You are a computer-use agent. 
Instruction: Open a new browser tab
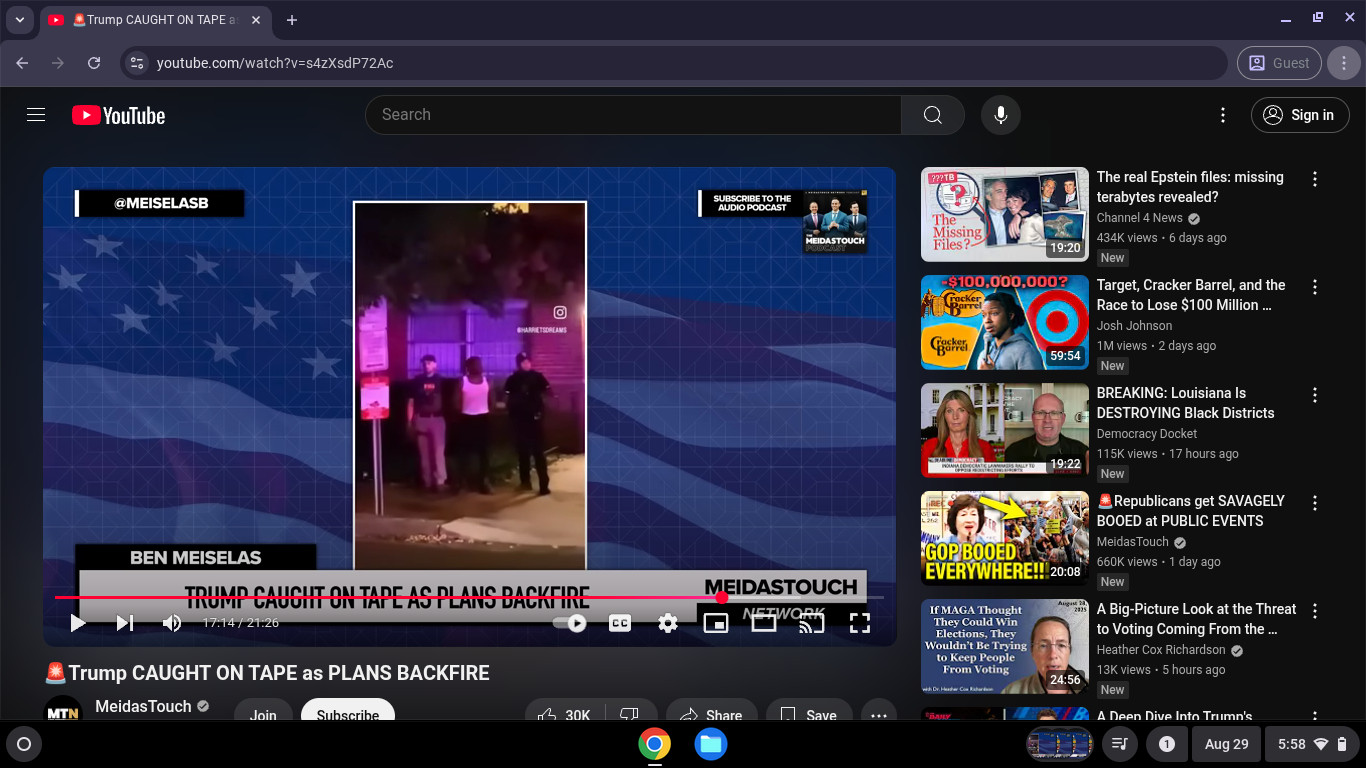292,20
